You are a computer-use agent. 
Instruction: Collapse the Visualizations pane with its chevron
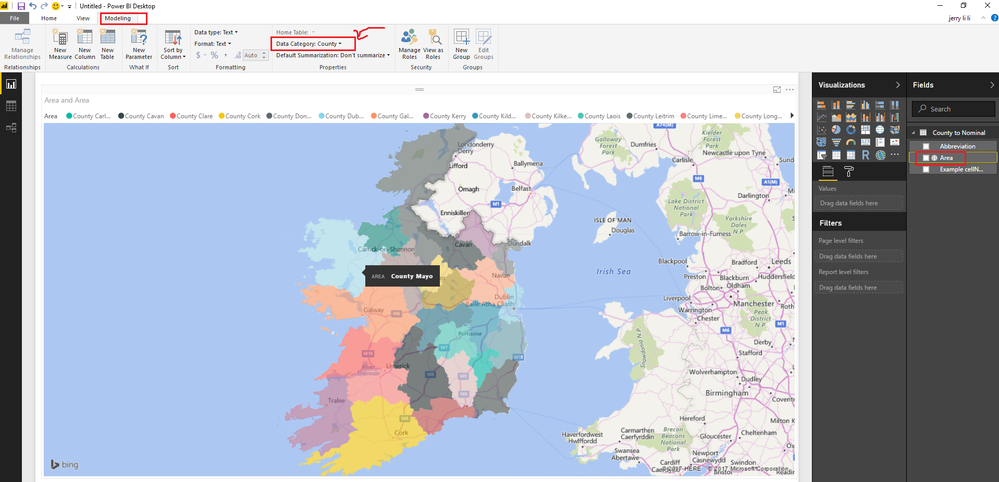coord(898,85)
